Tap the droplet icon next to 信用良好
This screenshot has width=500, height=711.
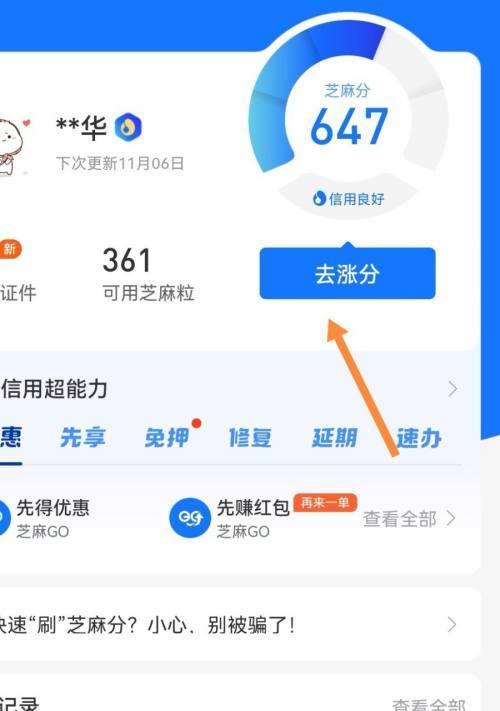[x=319, y=198]
